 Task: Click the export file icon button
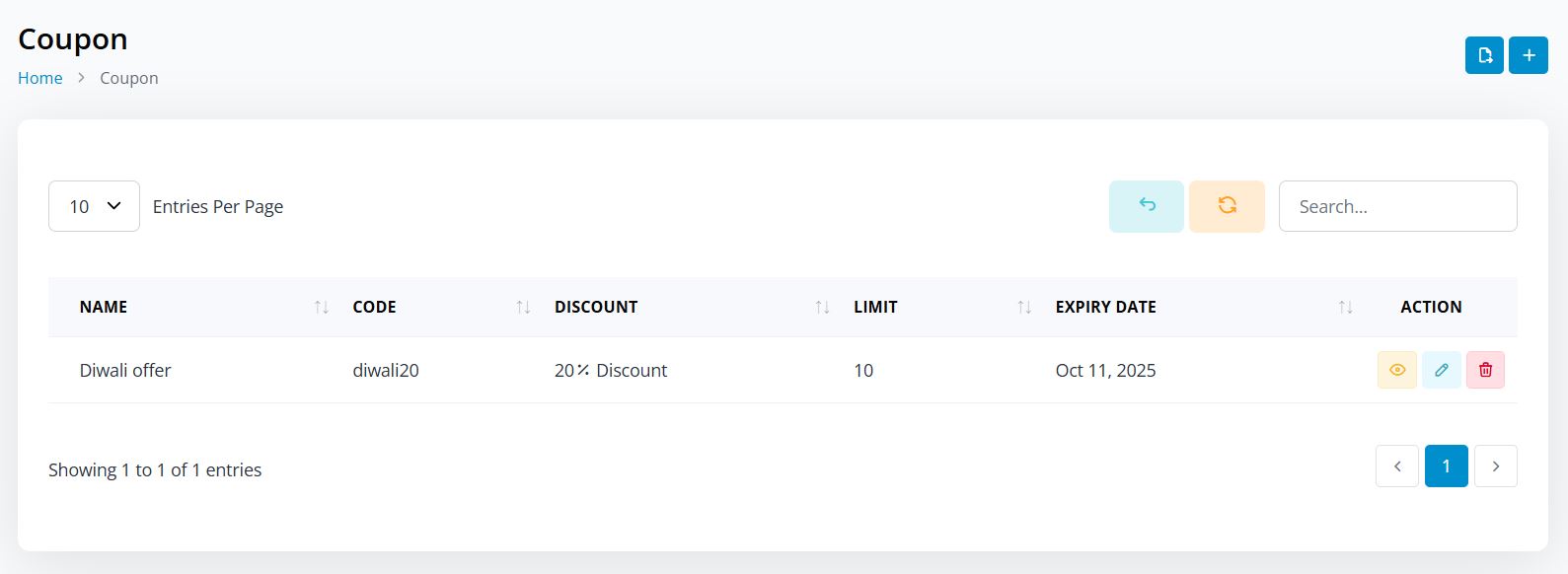(1484, 55)
